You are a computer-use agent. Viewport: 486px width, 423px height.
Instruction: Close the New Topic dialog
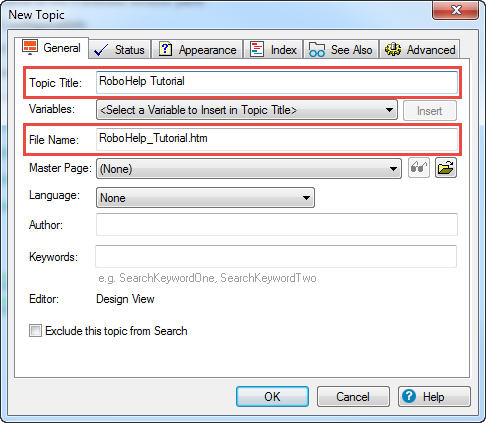click(455, 10)
